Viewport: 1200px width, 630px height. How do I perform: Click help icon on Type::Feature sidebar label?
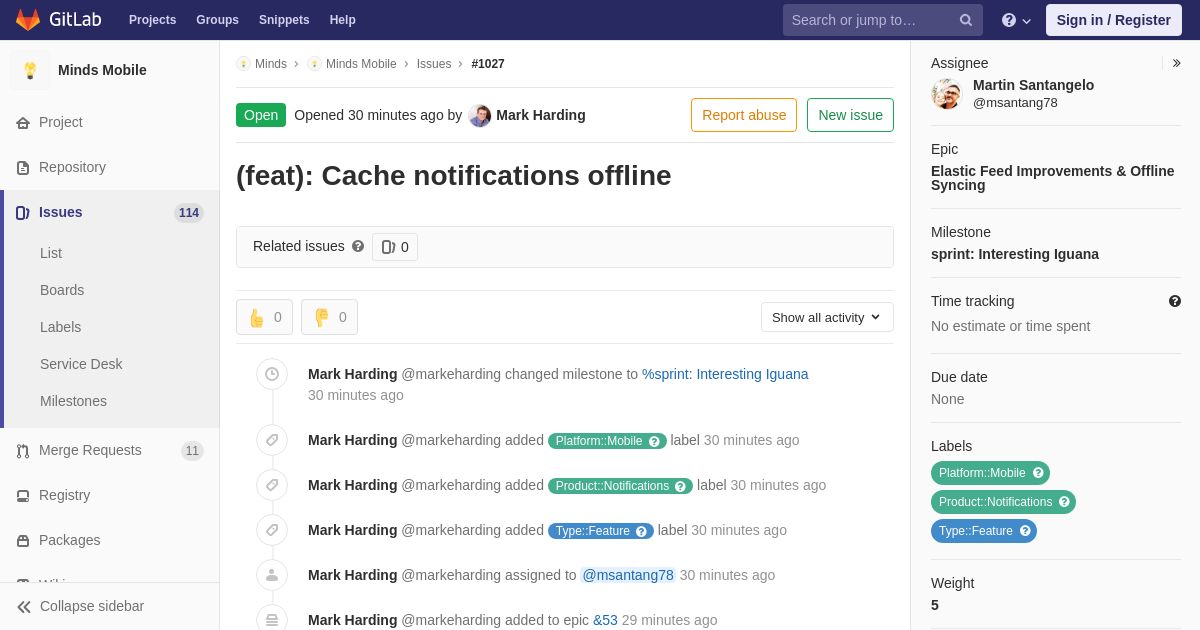pyautogui.click(x=1025, y=531)
